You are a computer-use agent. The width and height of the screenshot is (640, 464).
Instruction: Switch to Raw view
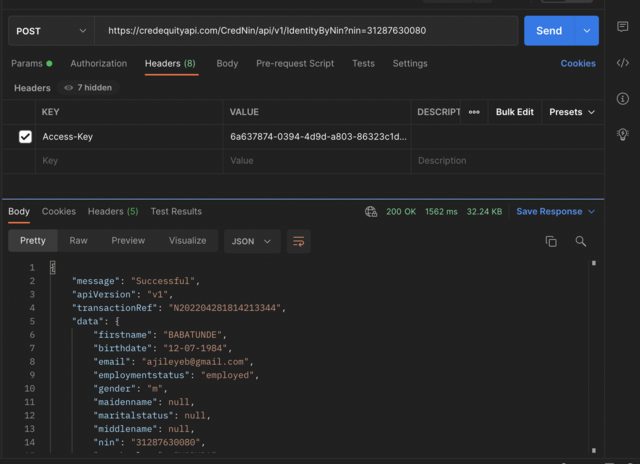tap(78, 241)
